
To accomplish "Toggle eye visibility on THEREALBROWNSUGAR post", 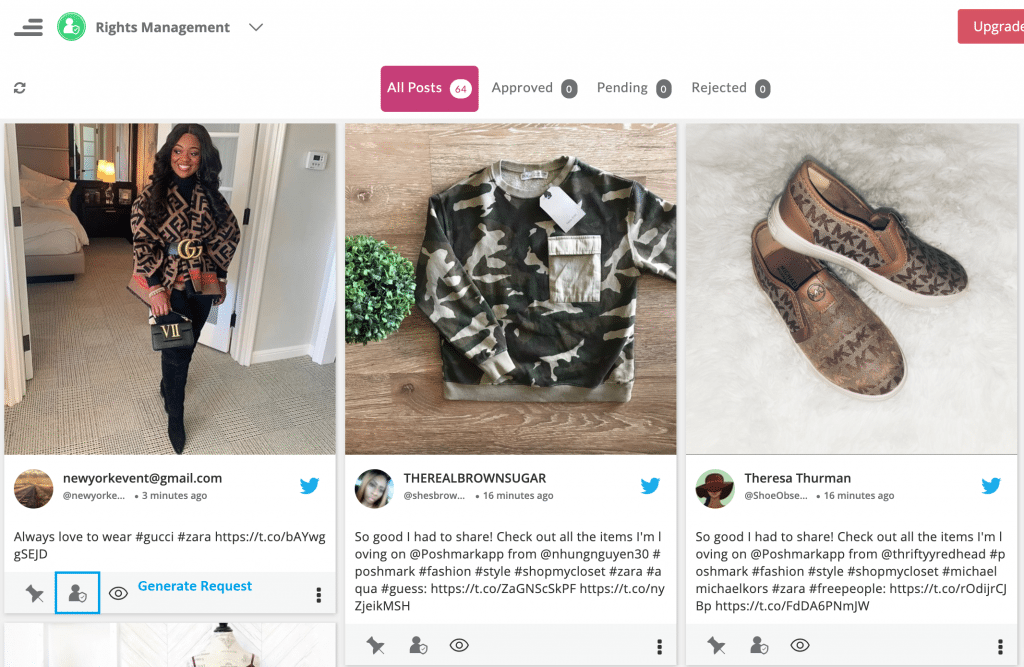I will coord(459,646).
